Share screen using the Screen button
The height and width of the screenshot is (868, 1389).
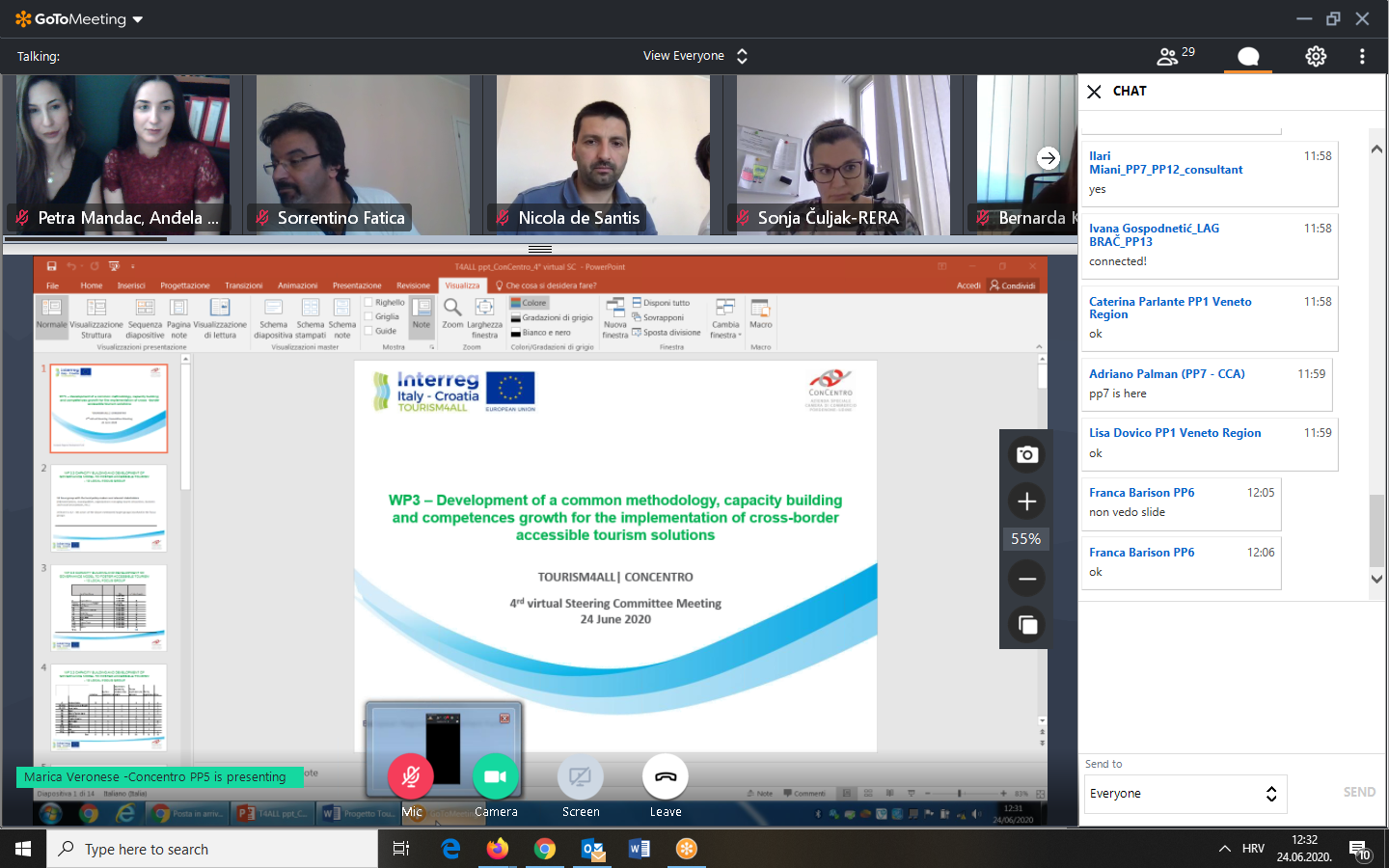click(581, 777)
